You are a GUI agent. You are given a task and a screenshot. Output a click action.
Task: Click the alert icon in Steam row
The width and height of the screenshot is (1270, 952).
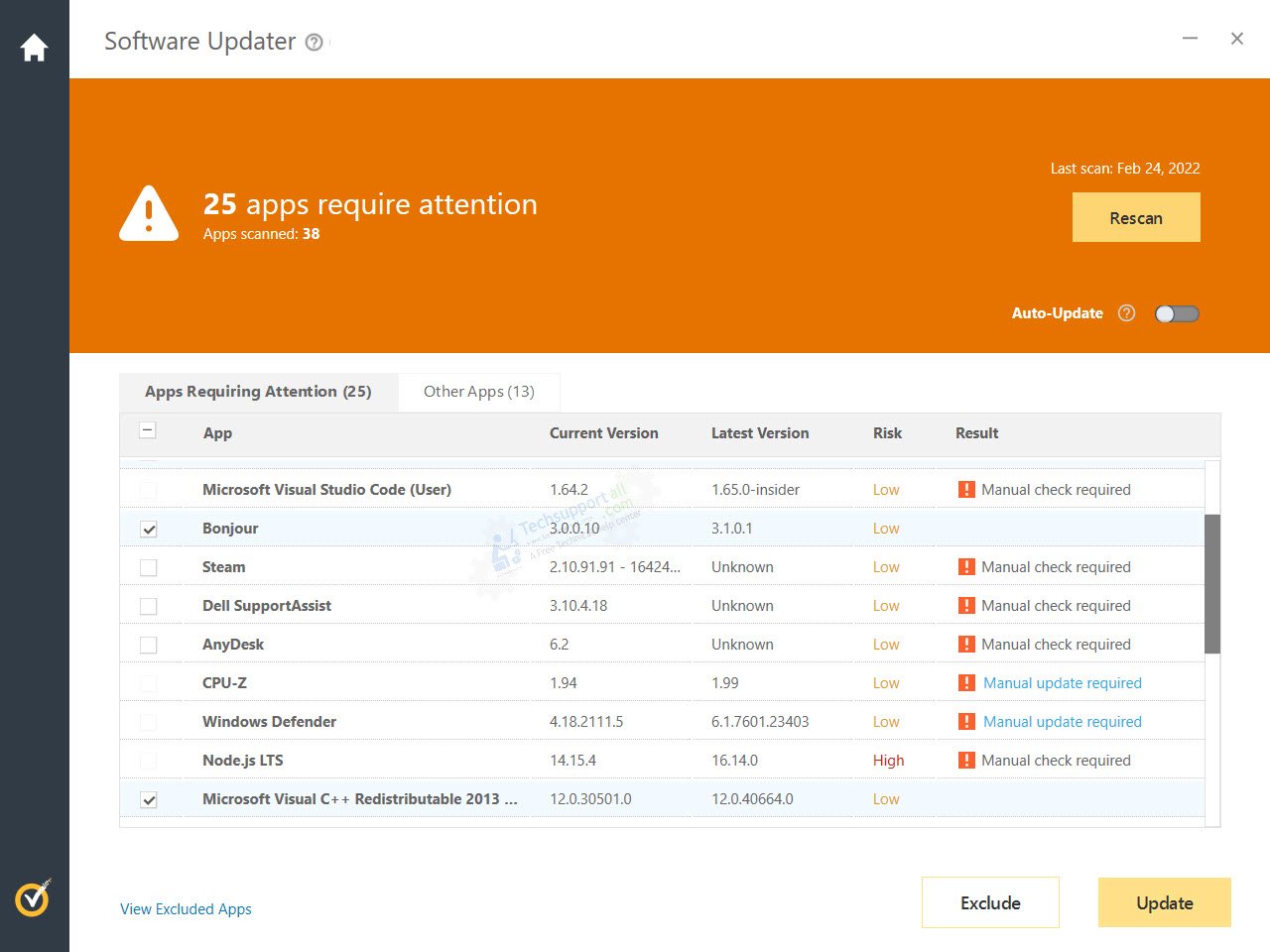pyautogui.click(x=966, y=567)
